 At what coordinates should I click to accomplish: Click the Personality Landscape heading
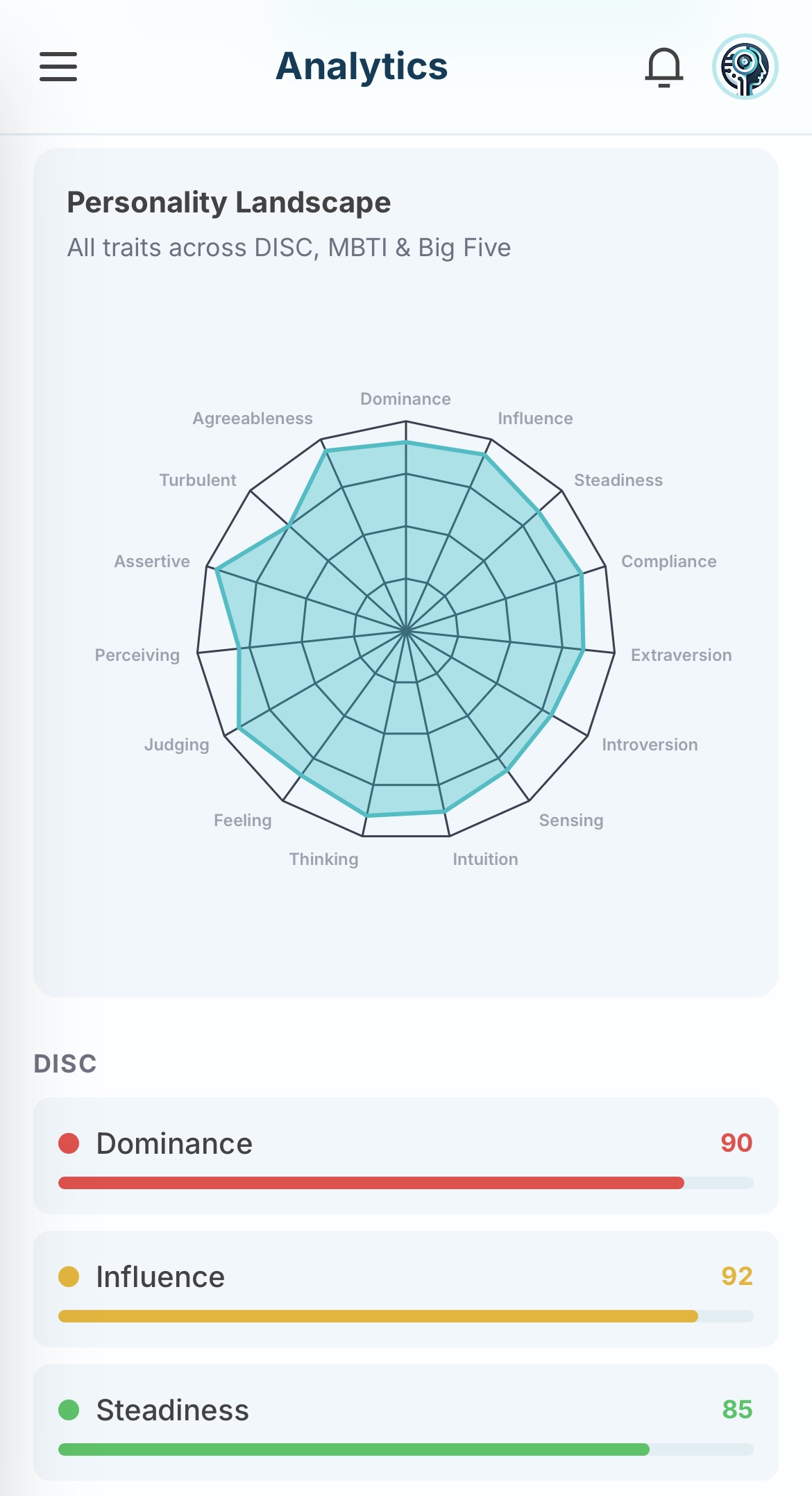pos(229,202)
